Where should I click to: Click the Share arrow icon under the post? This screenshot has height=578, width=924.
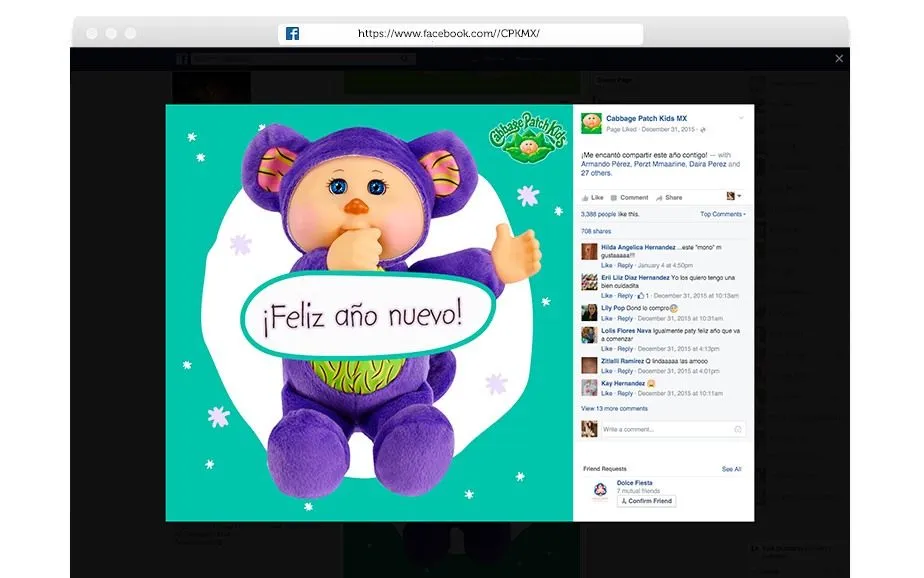point(659,198)
